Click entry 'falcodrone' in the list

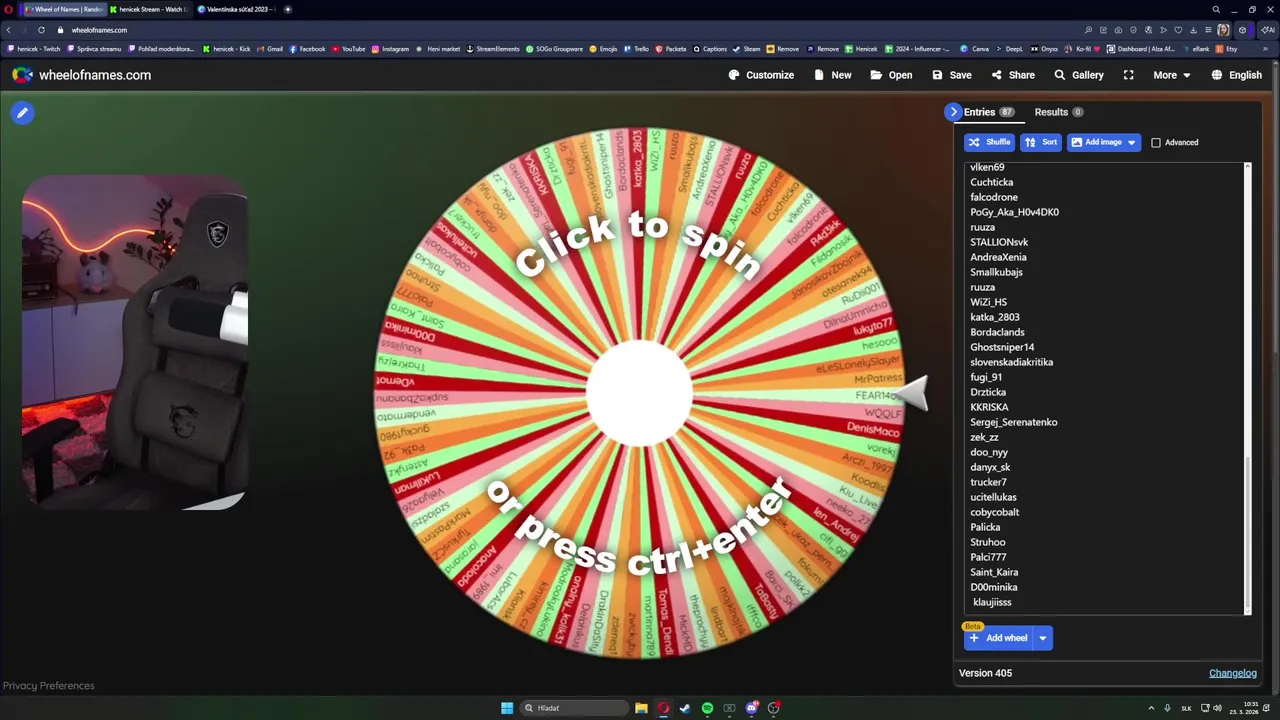994,197
